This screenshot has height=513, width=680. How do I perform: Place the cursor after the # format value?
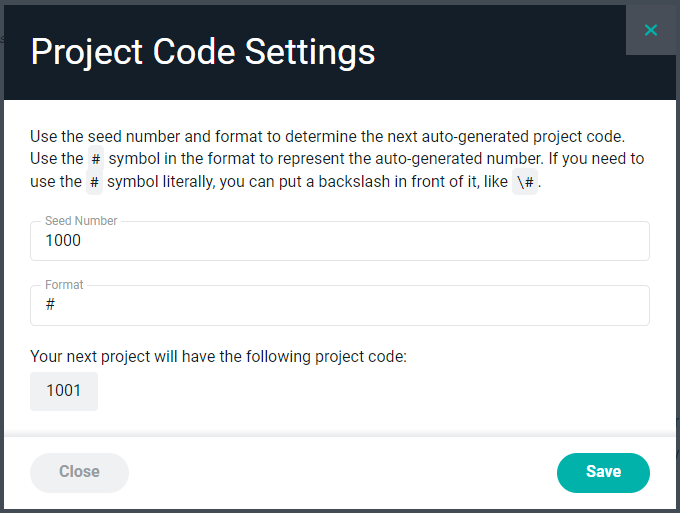[x=56, y=304]
